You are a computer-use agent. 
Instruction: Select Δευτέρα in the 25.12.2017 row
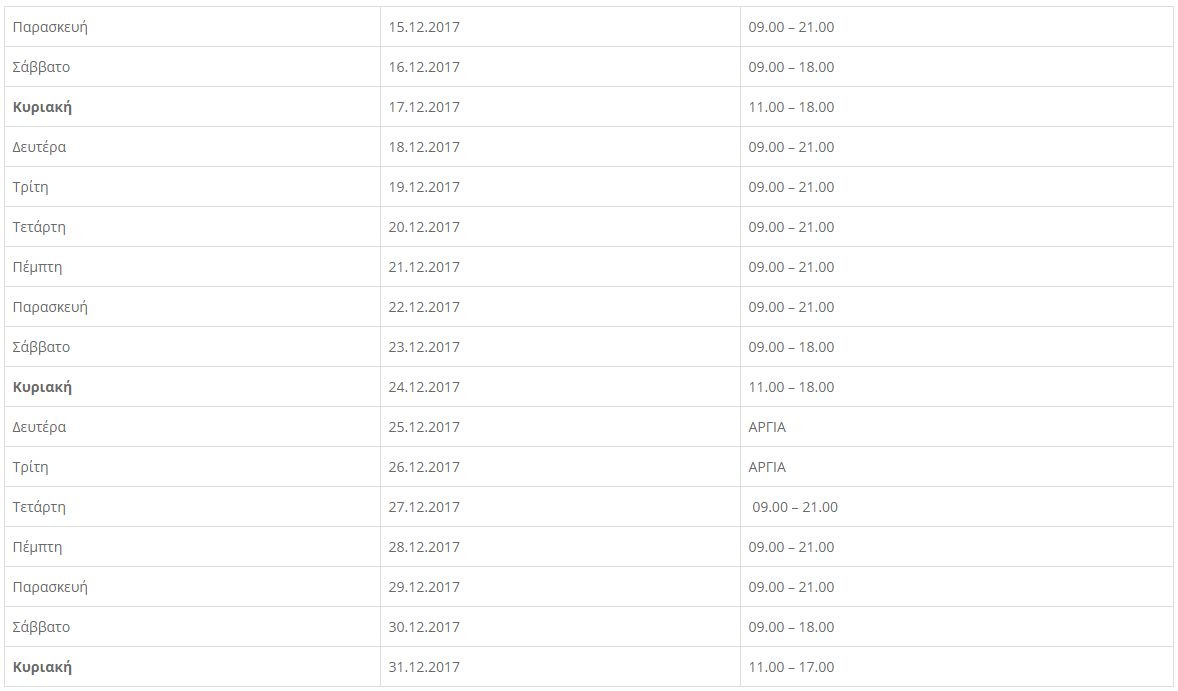click(39, 427)
